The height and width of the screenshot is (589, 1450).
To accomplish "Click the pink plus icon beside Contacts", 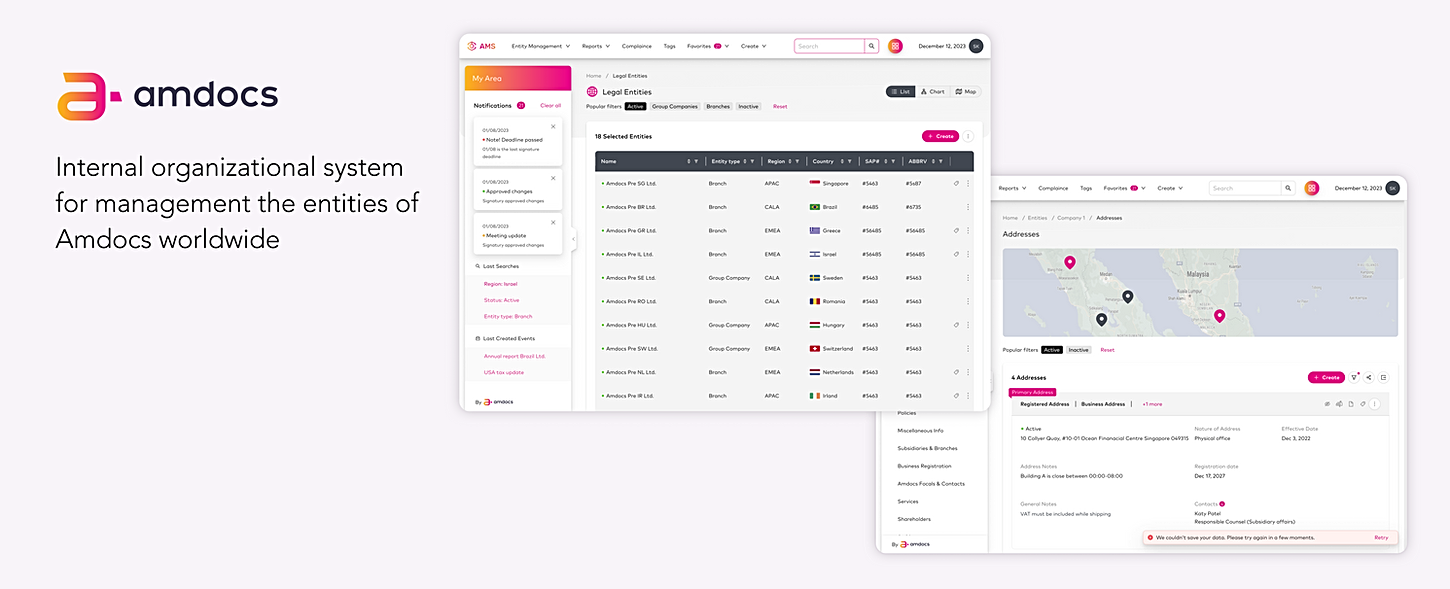I will (x=1222, y=504).
